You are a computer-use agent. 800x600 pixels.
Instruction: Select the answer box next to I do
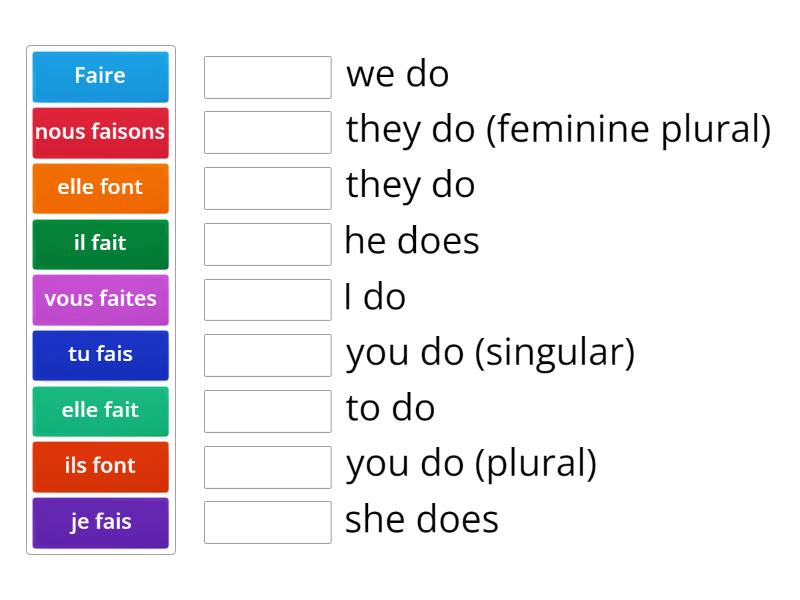[x=267, y=298]
